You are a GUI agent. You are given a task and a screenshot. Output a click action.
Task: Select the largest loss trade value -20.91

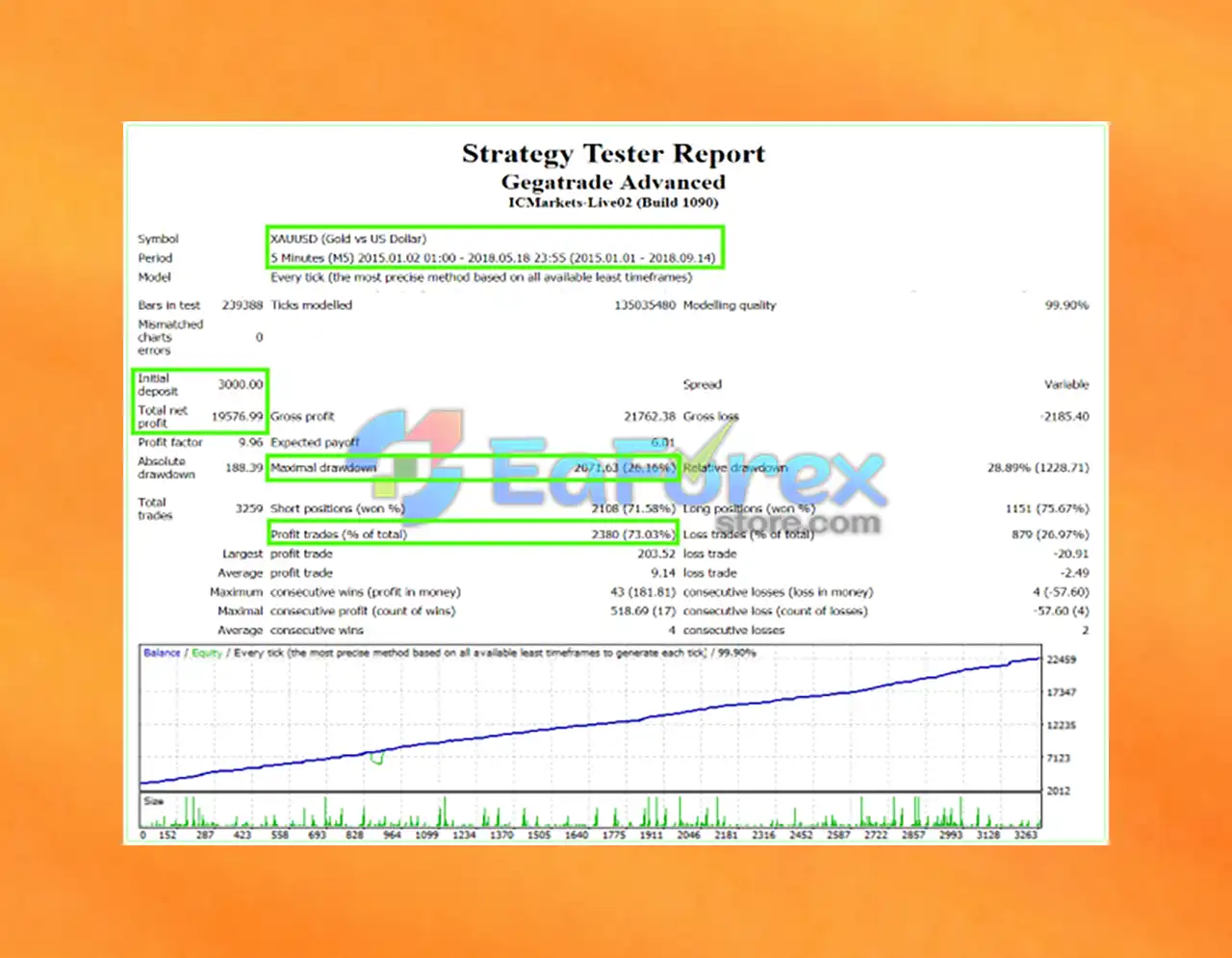click(x=1071, y=554)
